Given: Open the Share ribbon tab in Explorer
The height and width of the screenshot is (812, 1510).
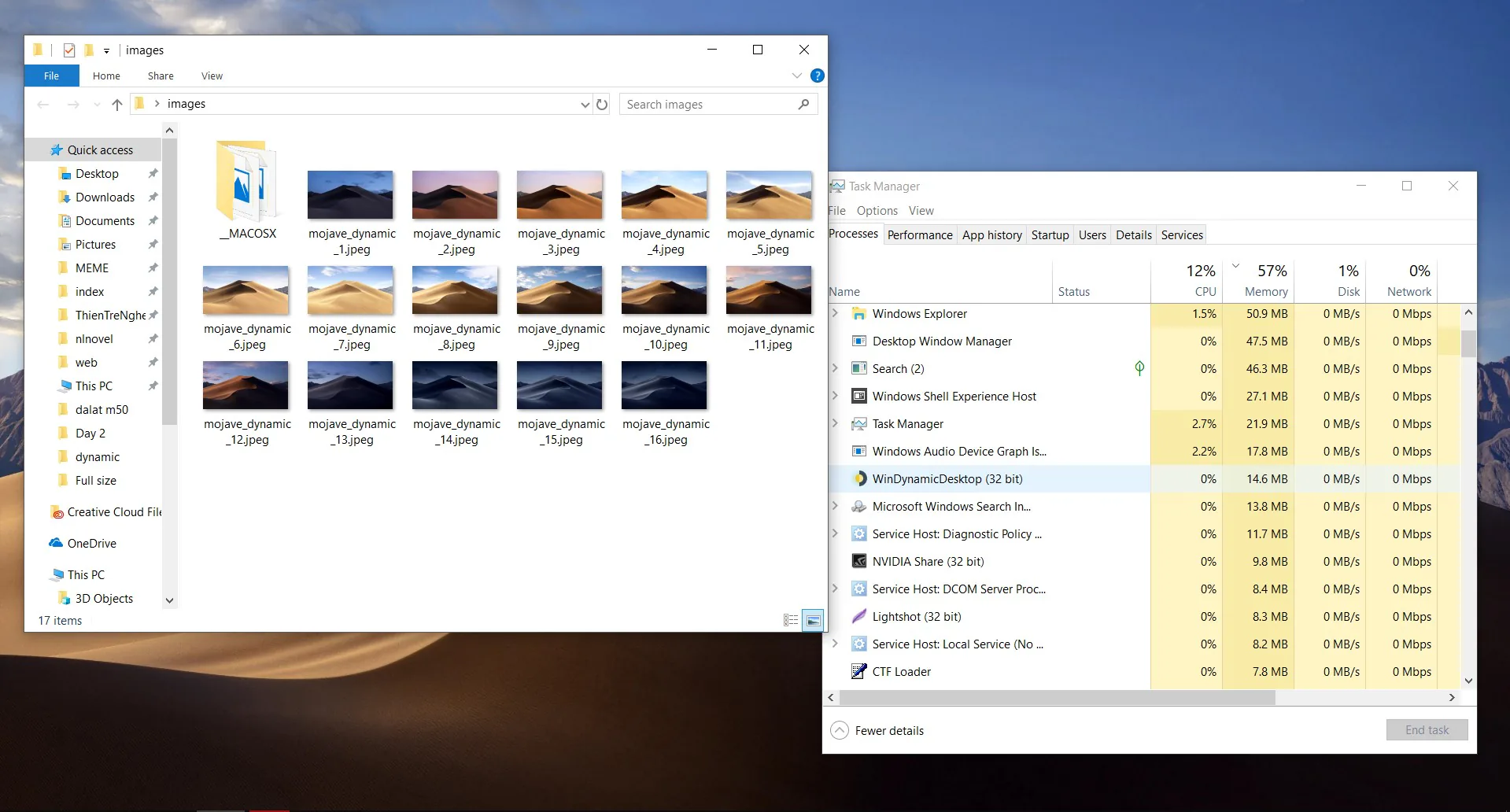Looking at the screenshot, I should 161,76.
